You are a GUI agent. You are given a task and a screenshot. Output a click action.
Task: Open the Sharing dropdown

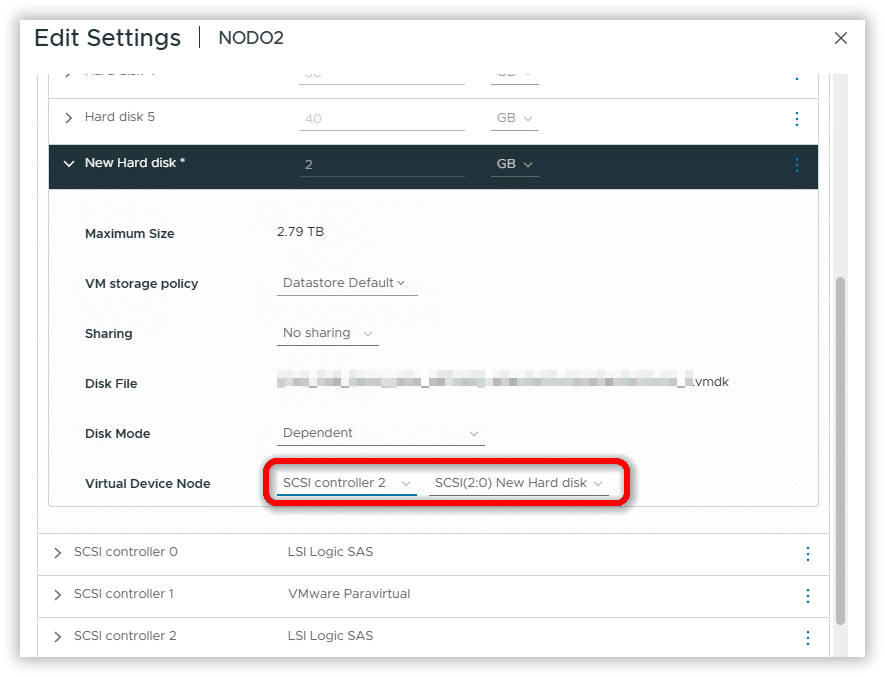pyautogui.click(x=328, y=333)
